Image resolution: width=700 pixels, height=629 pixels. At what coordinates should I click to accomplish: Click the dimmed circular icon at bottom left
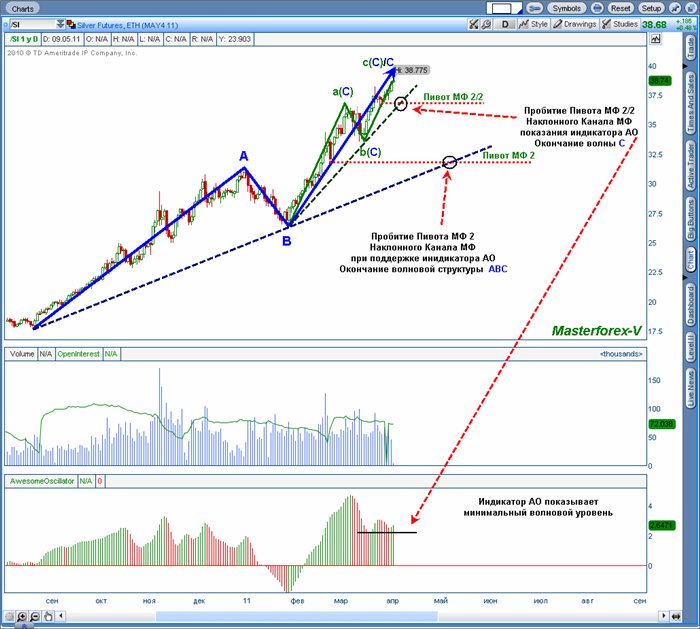(8, 617)
